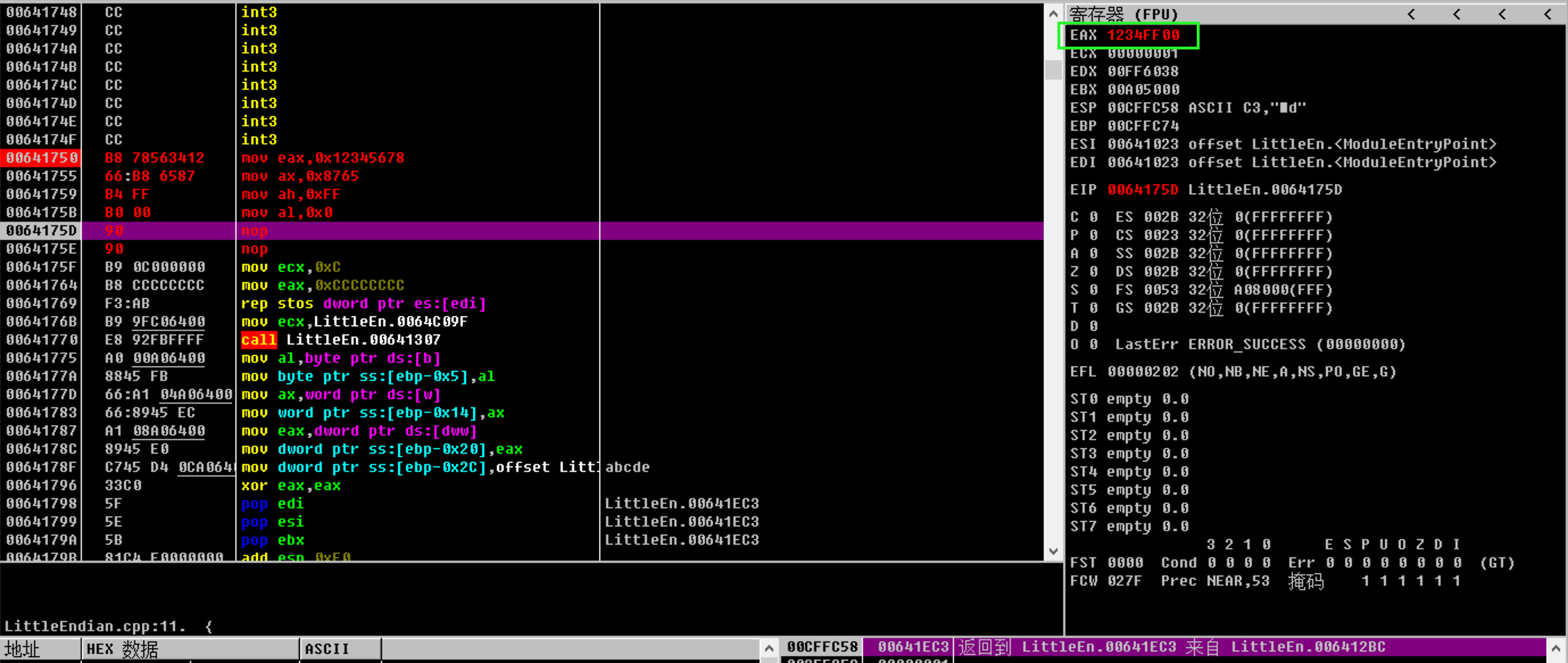This screenshot has width=1568, height=663.
Task: Select the EIP value 0064175D
Action: point(1143,190)
